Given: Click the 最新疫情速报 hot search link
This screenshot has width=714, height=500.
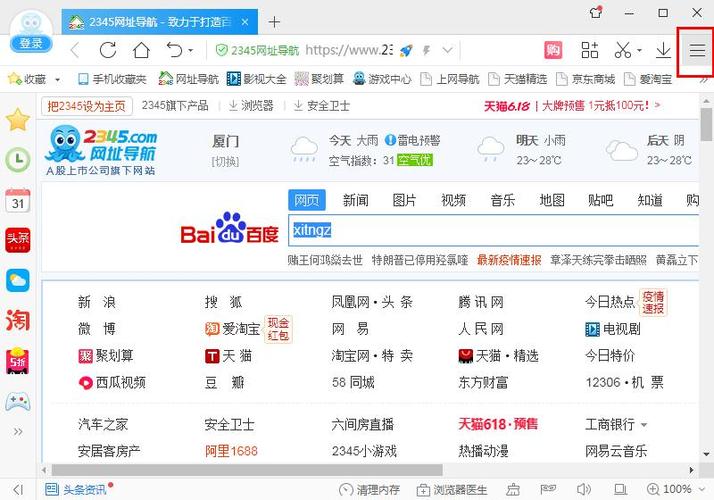Looking at the screenshot, I should (x=509, y=260).
